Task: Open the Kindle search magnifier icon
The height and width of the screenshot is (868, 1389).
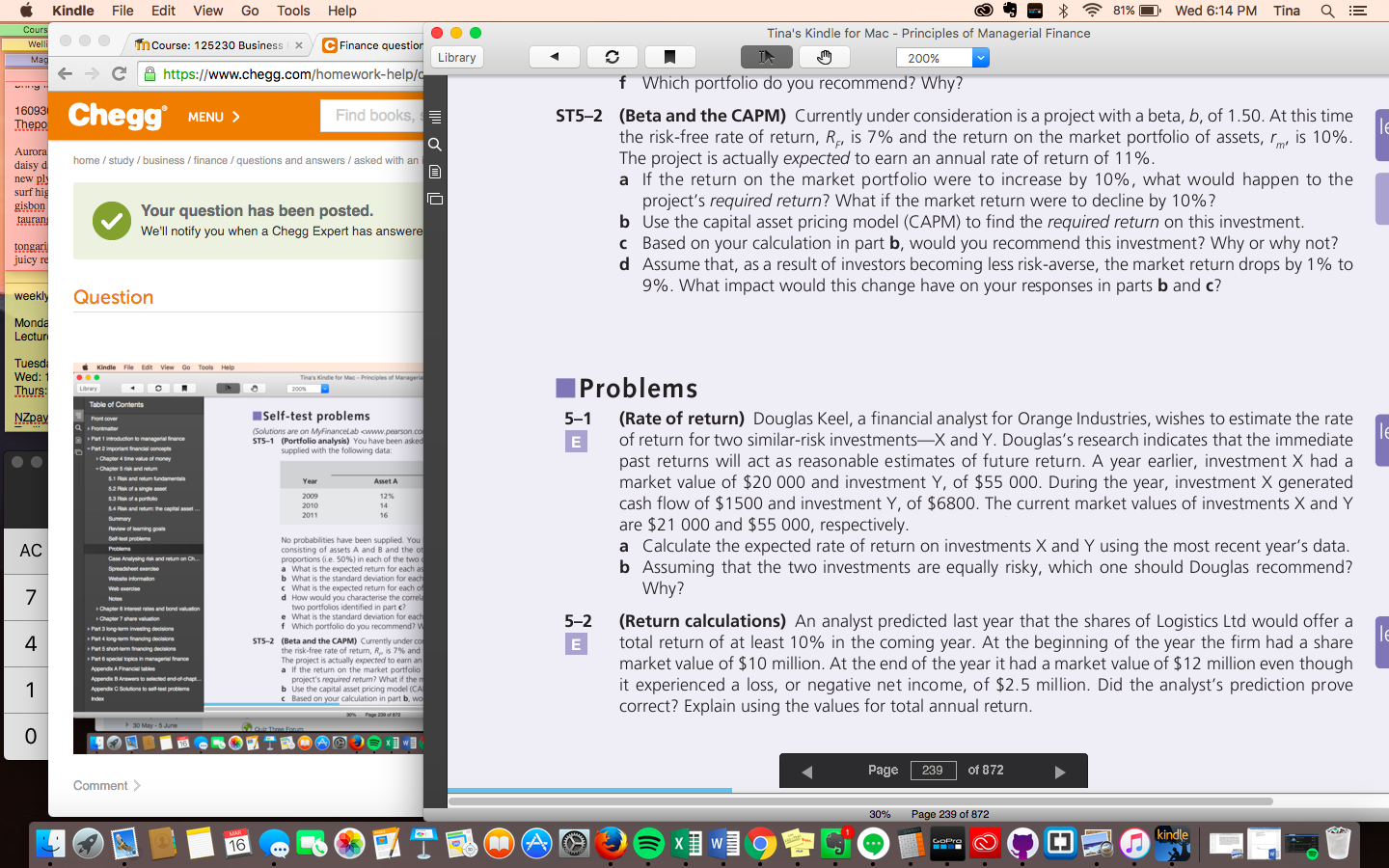Action: [x=435, y=145]
